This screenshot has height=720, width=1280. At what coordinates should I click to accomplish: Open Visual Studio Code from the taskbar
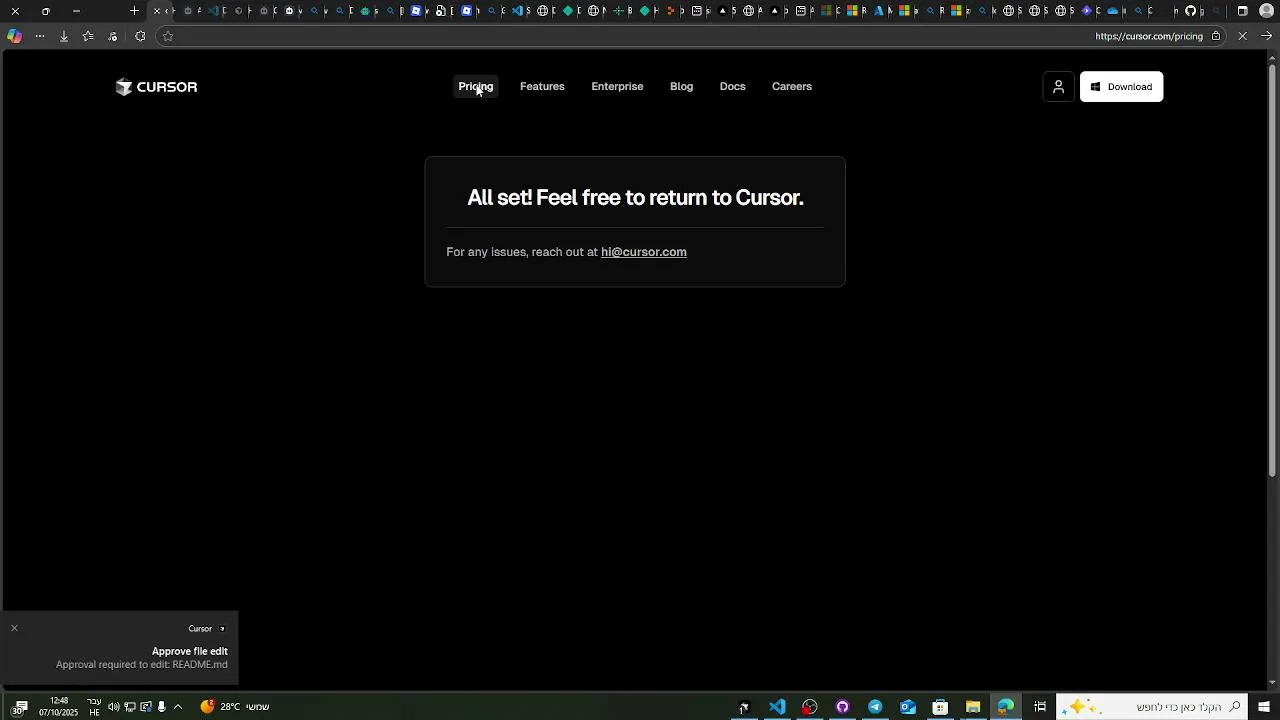(777, 707)
